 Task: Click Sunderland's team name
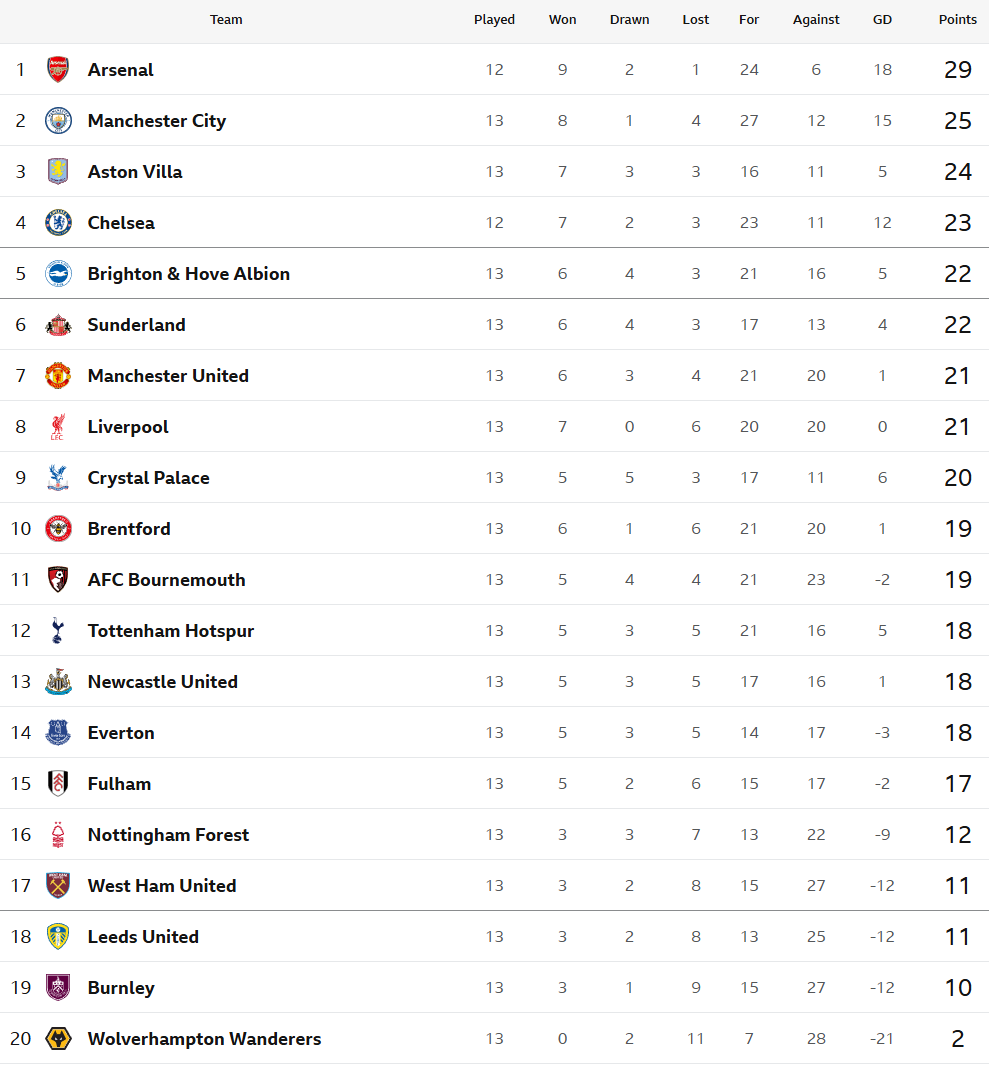(x=136, y=325)
